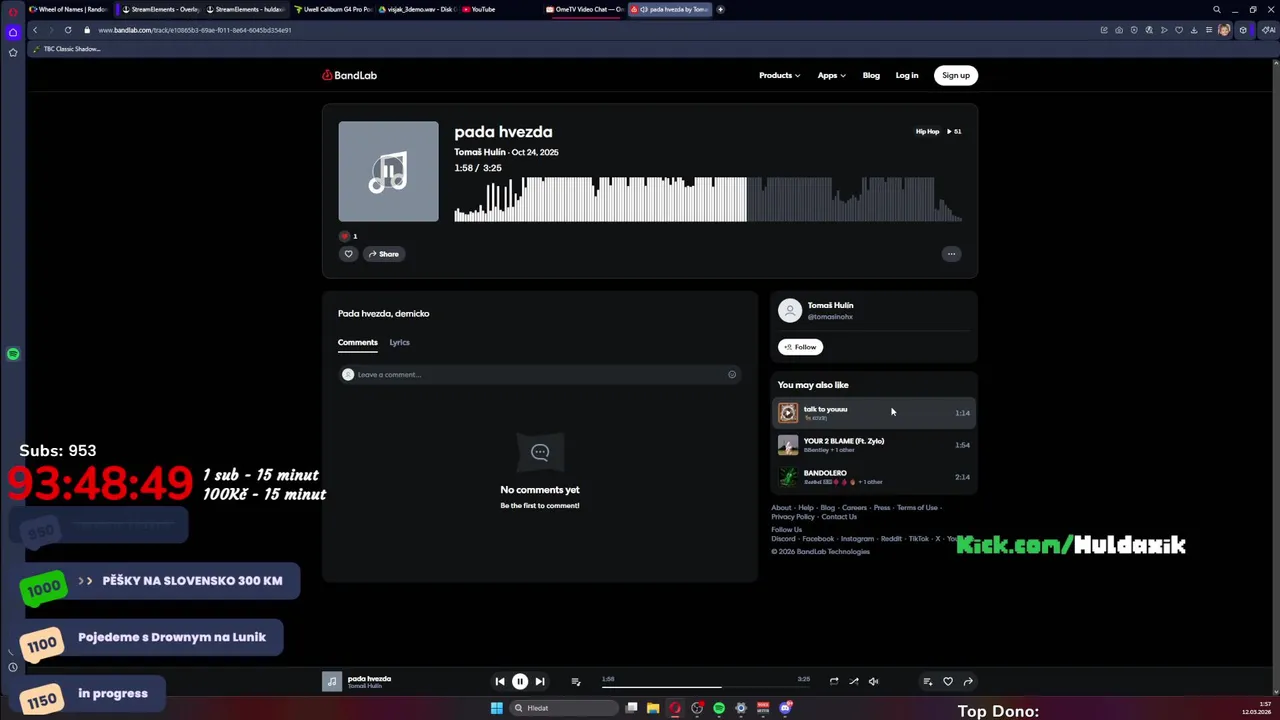Click the Sign up button
The width and height of the screenshot is (1280, 720).
pyautogui.click(x=956, y=75)
